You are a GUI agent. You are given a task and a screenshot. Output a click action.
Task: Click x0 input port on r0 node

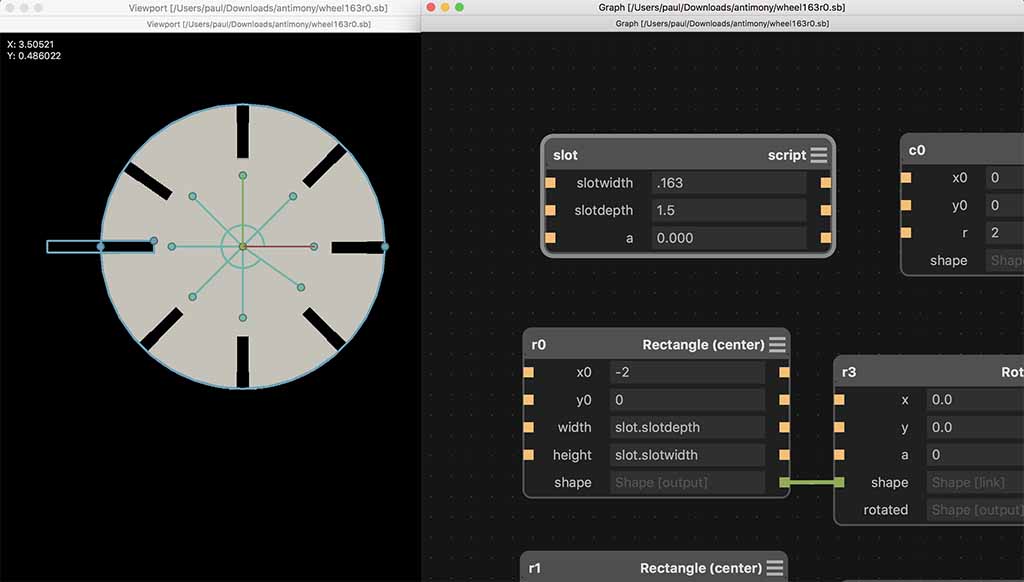tap(528, 372)
